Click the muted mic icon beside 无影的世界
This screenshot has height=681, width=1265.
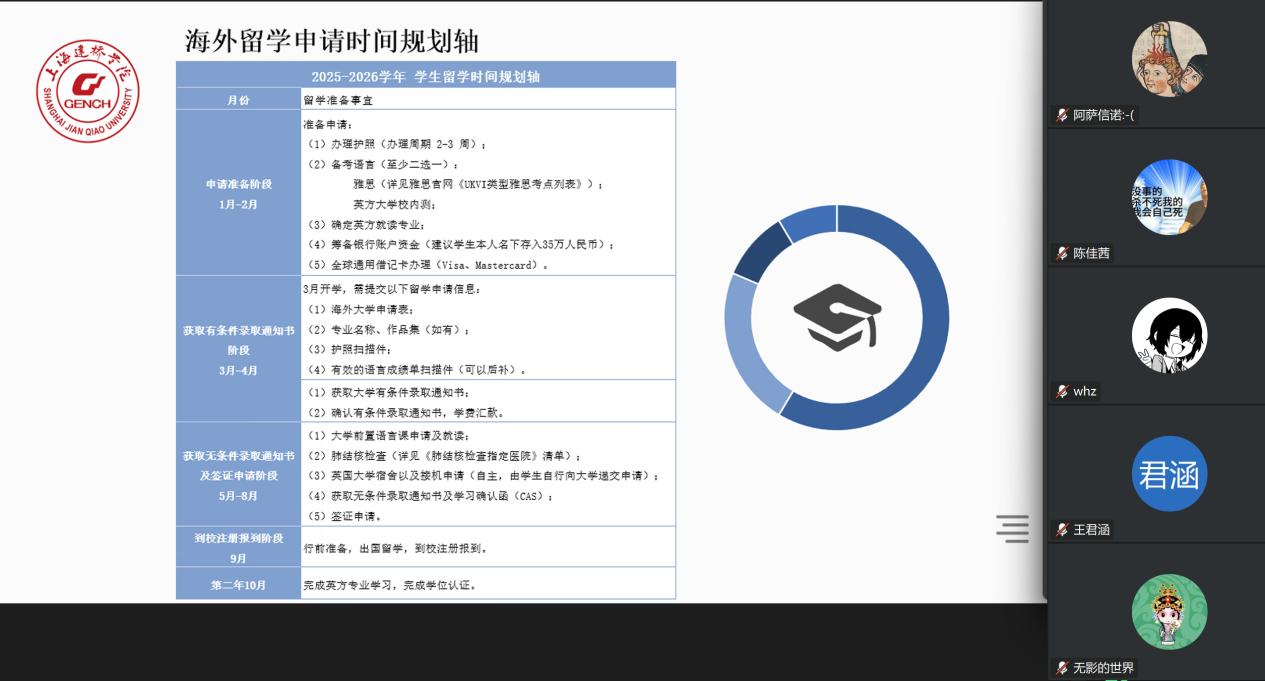[x=1062, y=667]
